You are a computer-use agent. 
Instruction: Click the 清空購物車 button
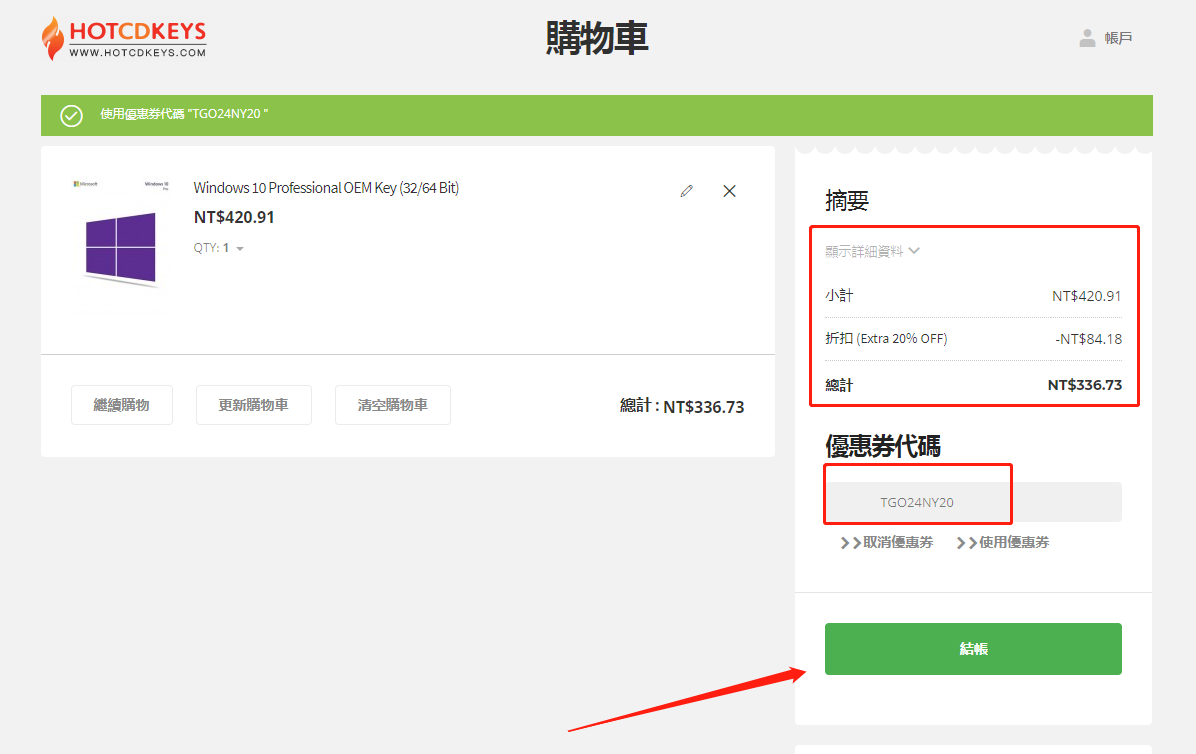pos(393,405)
